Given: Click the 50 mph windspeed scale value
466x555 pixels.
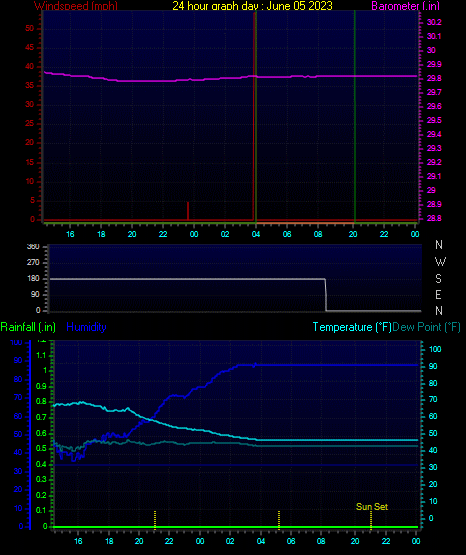Looking at the screenshot, I should point(30,28).
